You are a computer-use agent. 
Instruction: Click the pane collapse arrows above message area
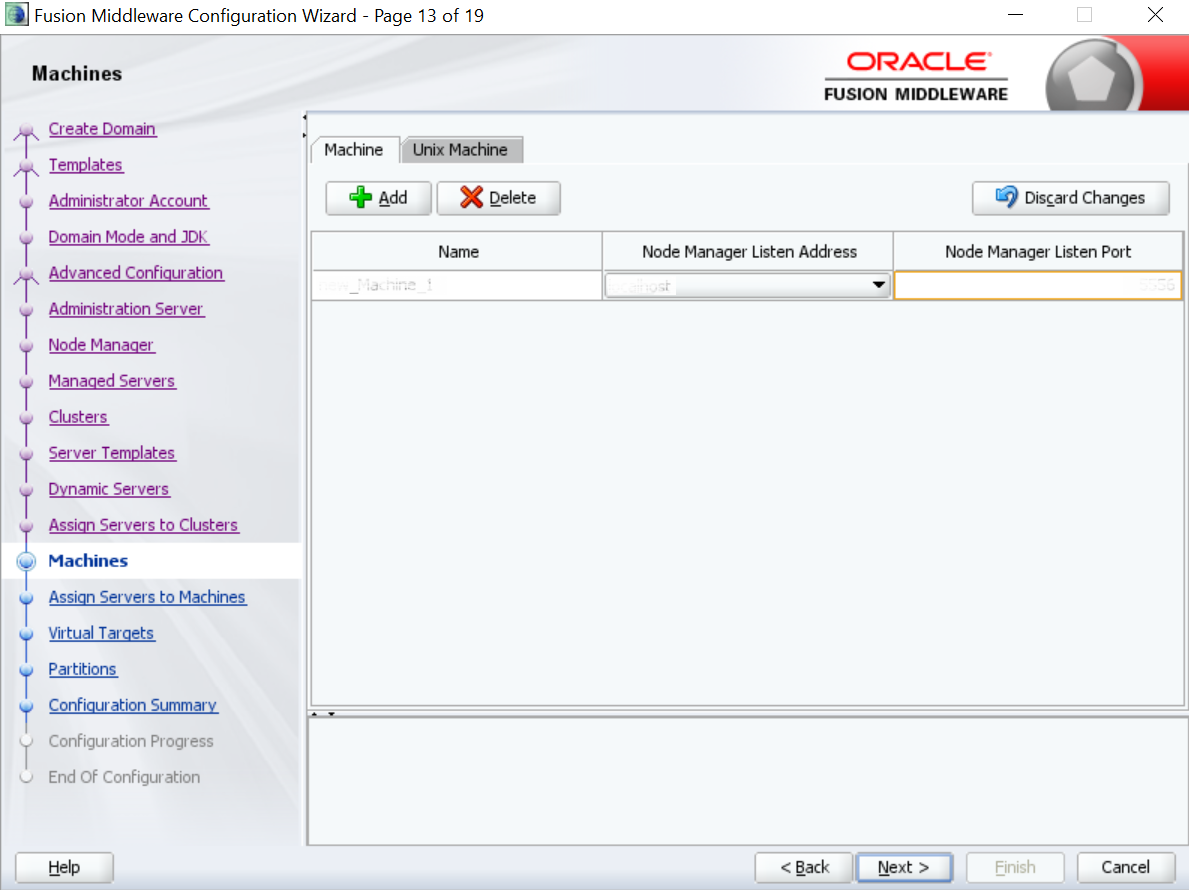[323, 713]
